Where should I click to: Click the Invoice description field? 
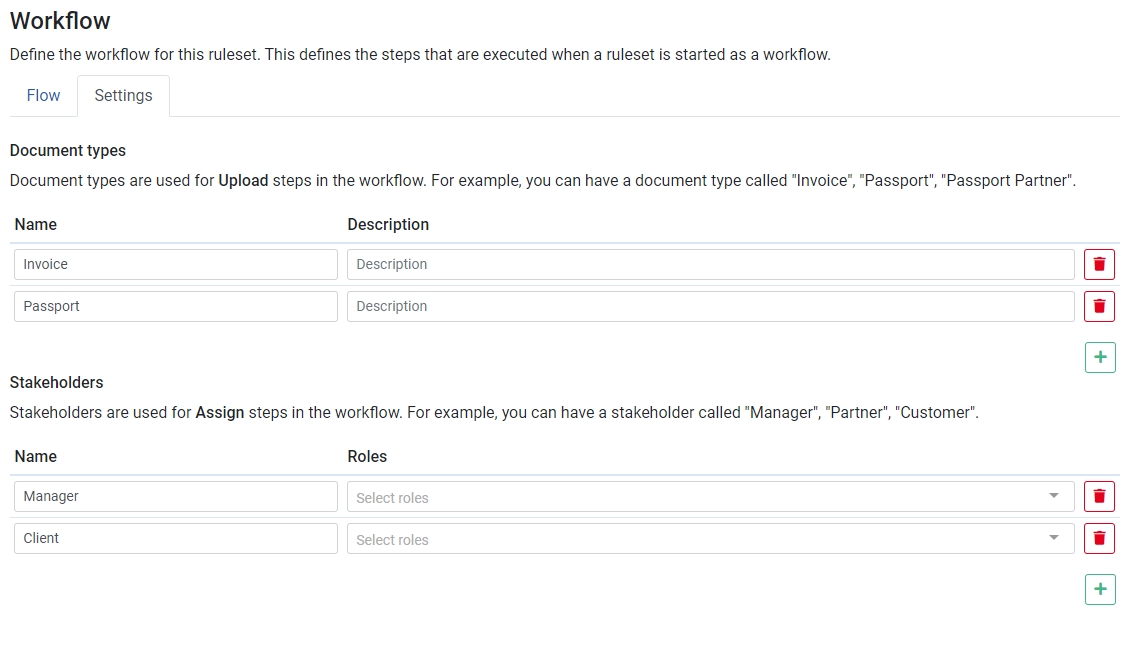point(710,265)
